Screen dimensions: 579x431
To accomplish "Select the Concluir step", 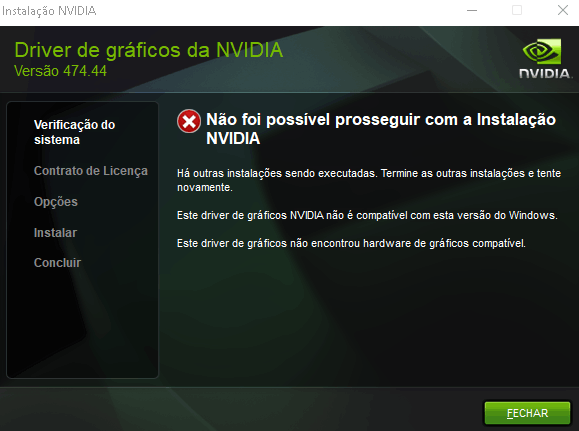I will click(57, 263).
